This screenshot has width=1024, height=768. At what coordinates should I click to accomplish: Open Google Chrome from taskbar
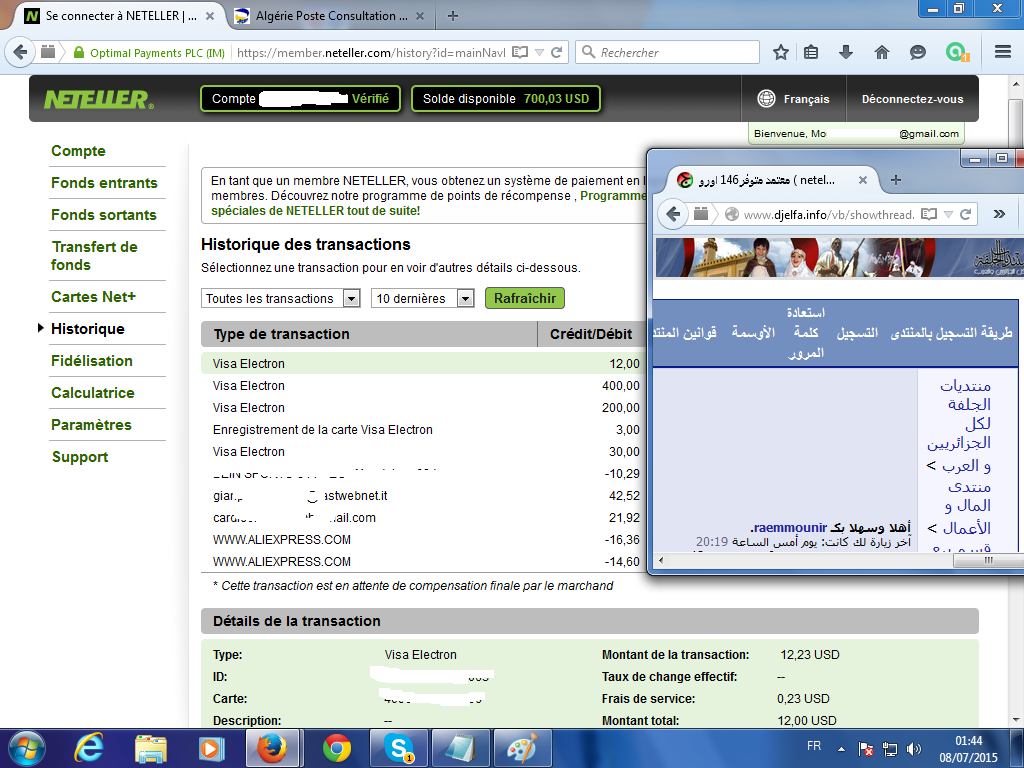[336, 748]
